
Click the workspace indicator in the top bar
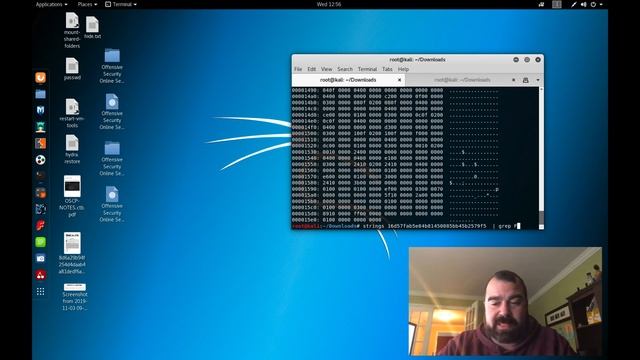coord(557,4)
